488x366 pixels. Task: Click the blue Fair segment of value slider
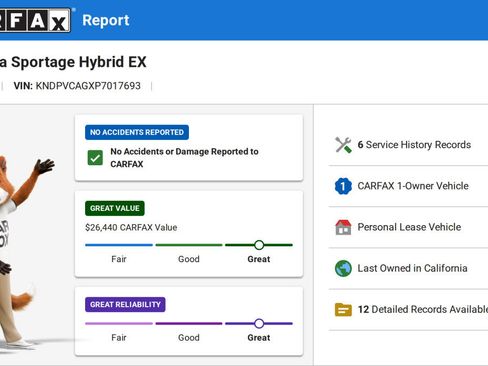[119, 245]
